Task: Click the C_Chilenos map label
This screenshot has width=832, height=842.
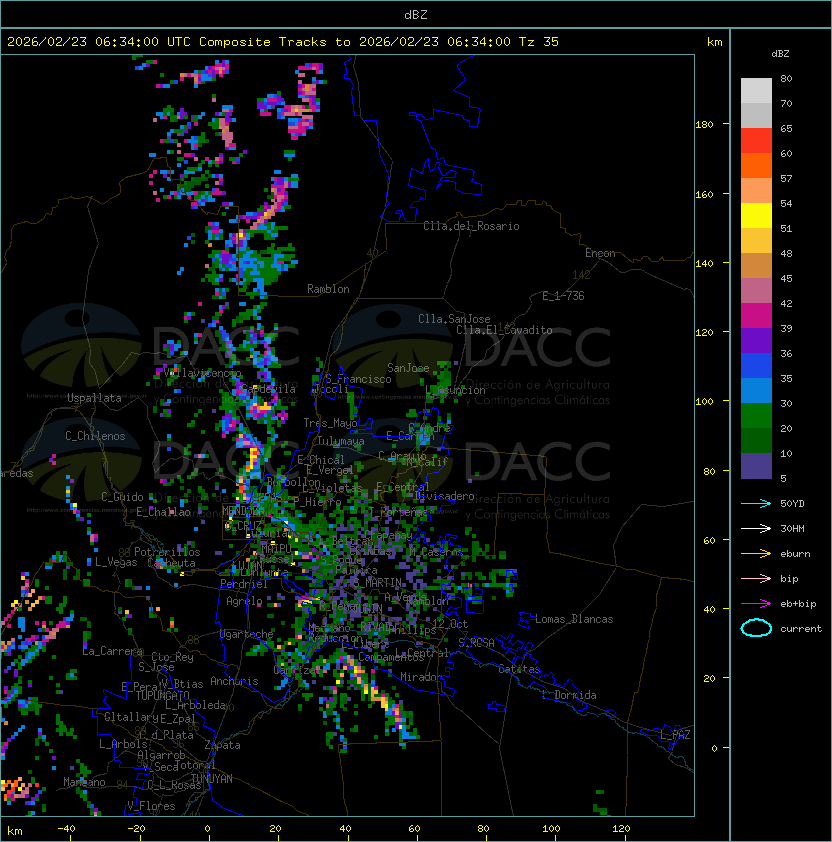Action: [95, 436]
